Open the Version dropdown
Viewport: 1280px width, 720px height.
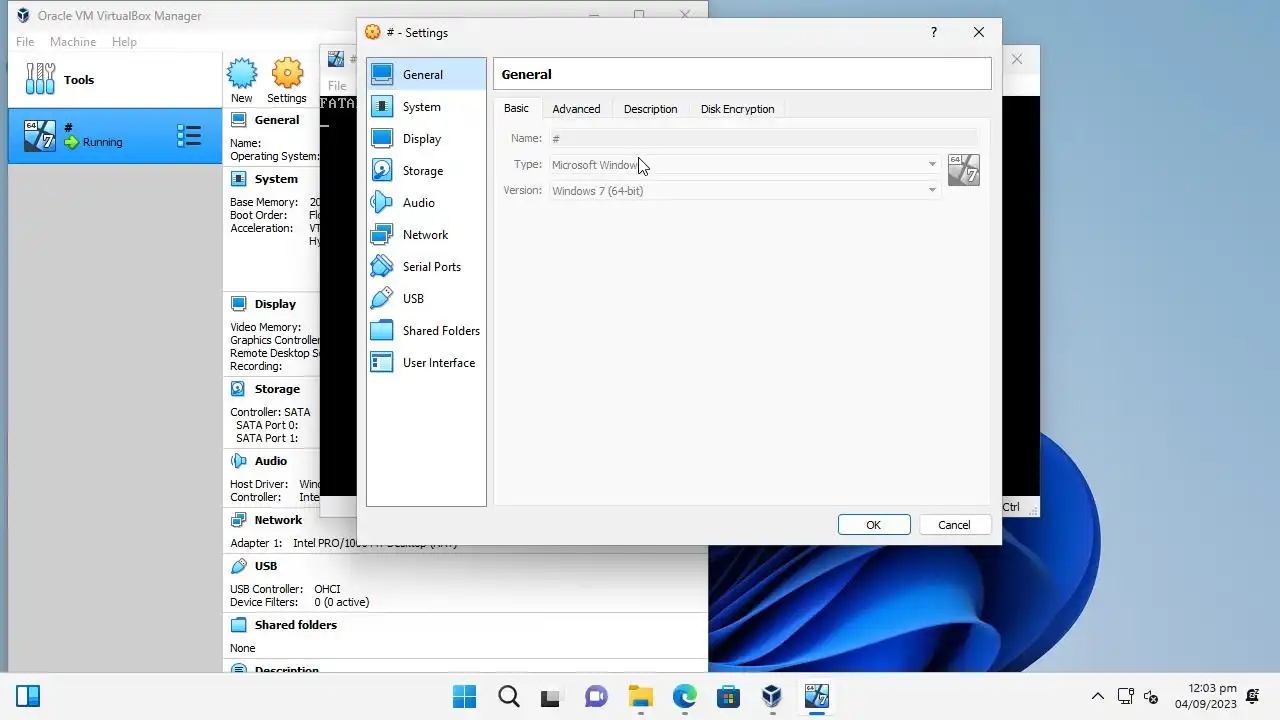pos(744,191)
